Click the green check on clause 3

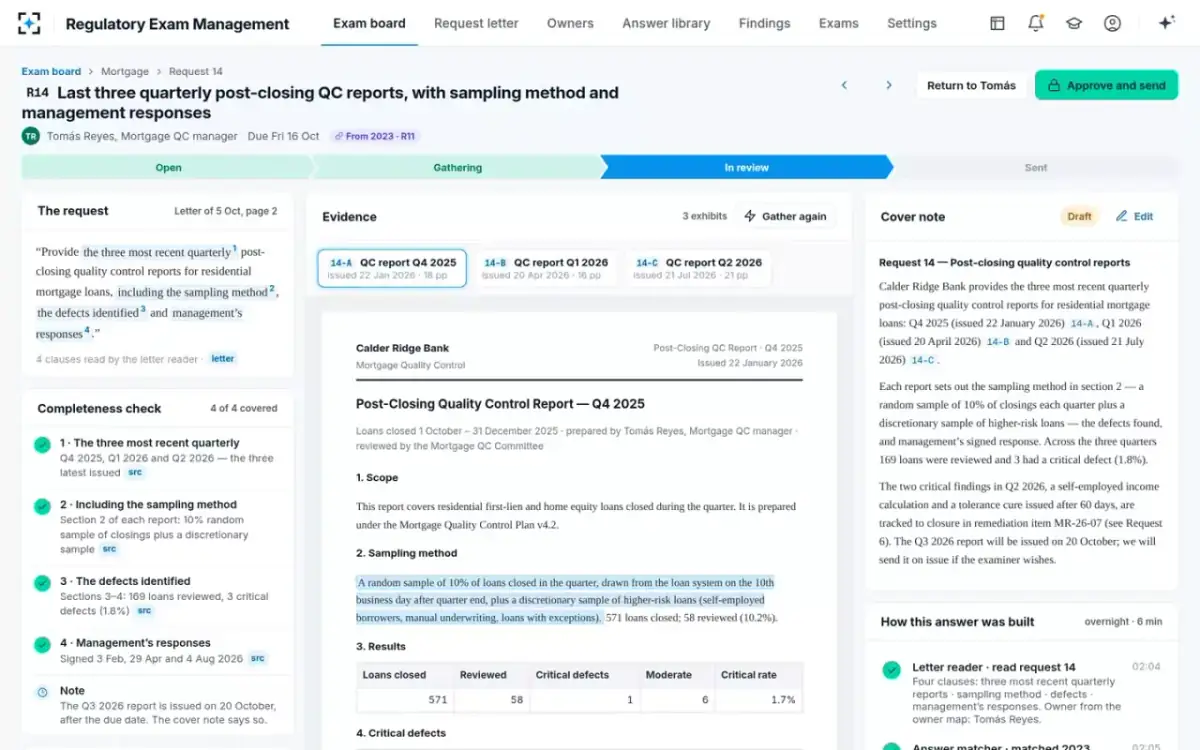coord(42,583)
